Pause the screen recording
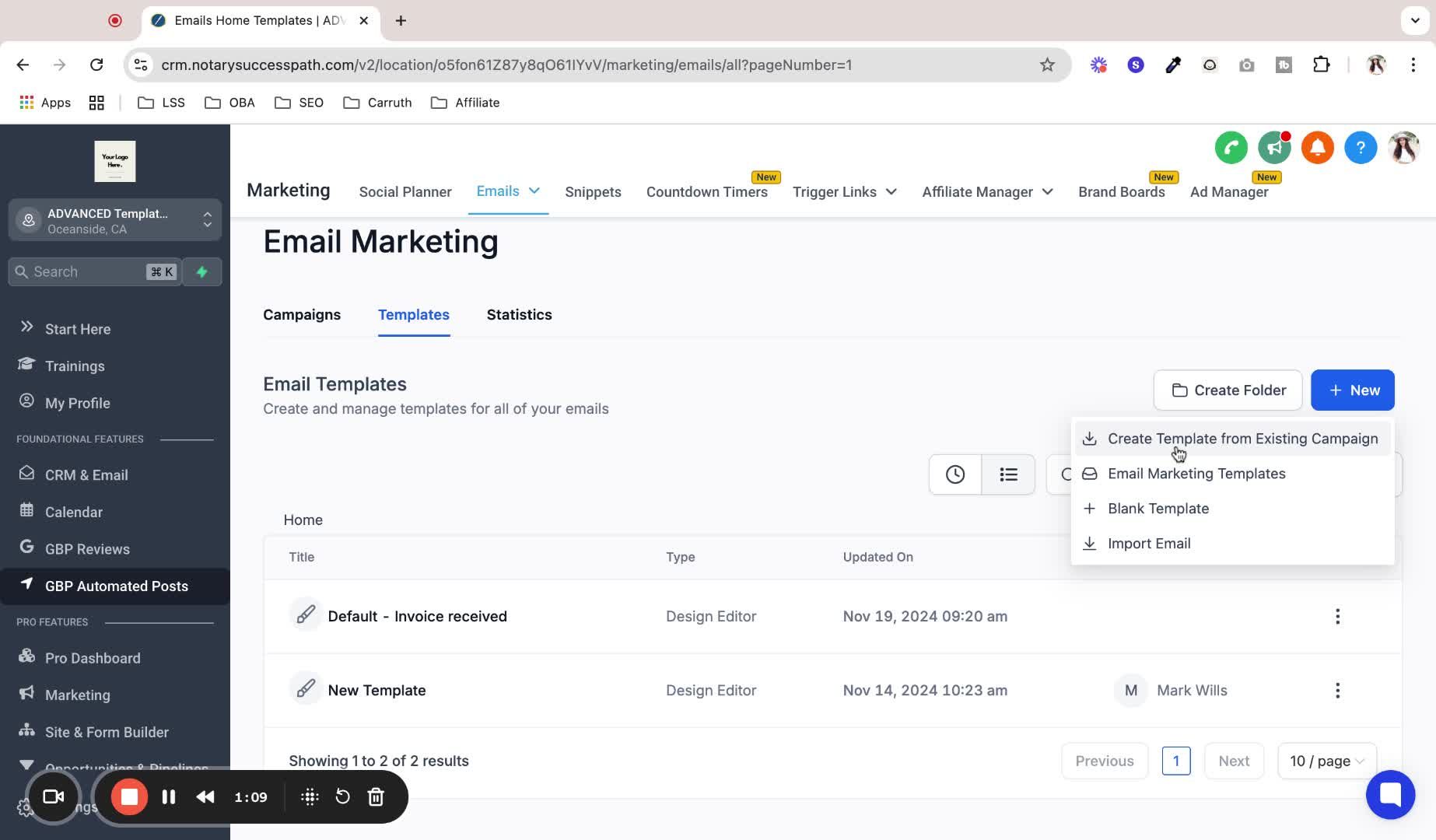 (x=169, y=796)
